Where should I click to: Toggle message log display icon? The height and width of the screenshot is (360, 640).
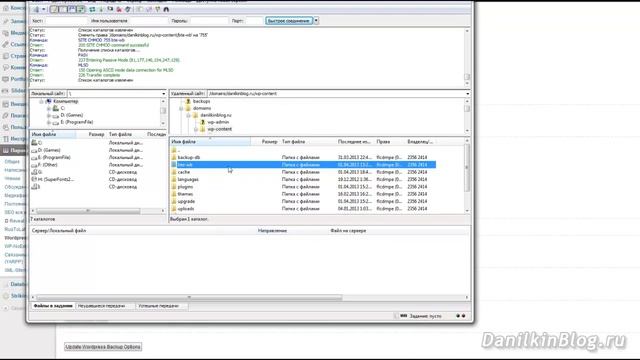point(54,9)
